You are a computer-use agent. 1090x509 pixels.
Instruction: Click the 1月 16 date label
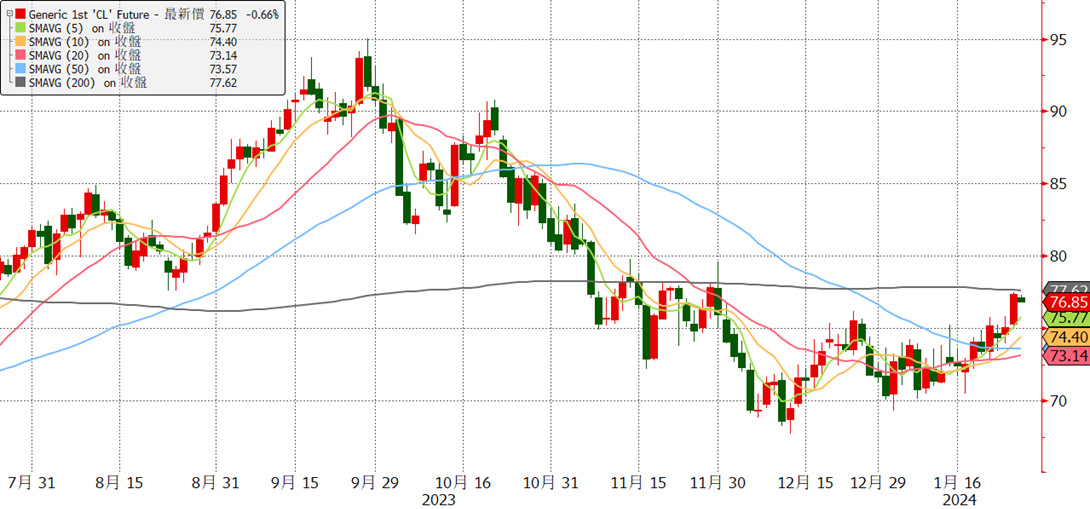pos(957,482)
